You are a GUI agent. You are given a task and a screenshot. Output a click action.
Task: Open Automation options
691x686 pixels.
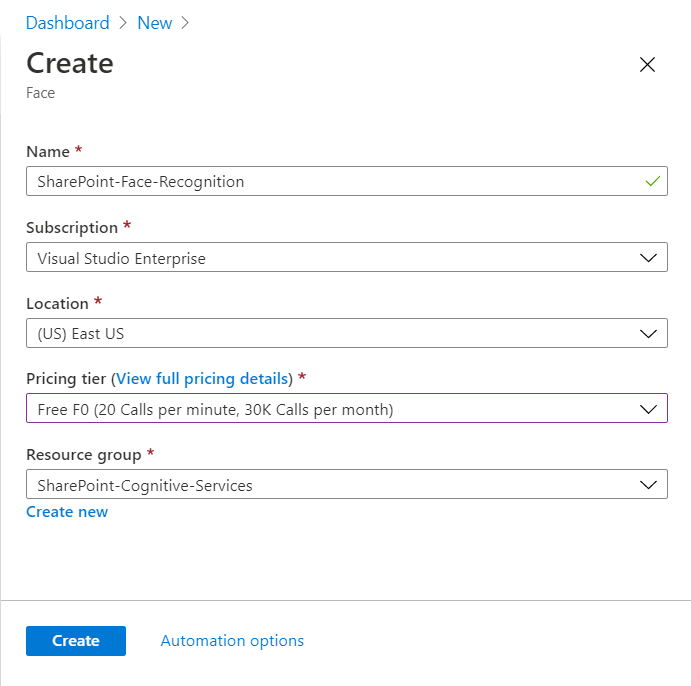coord(232,641)
